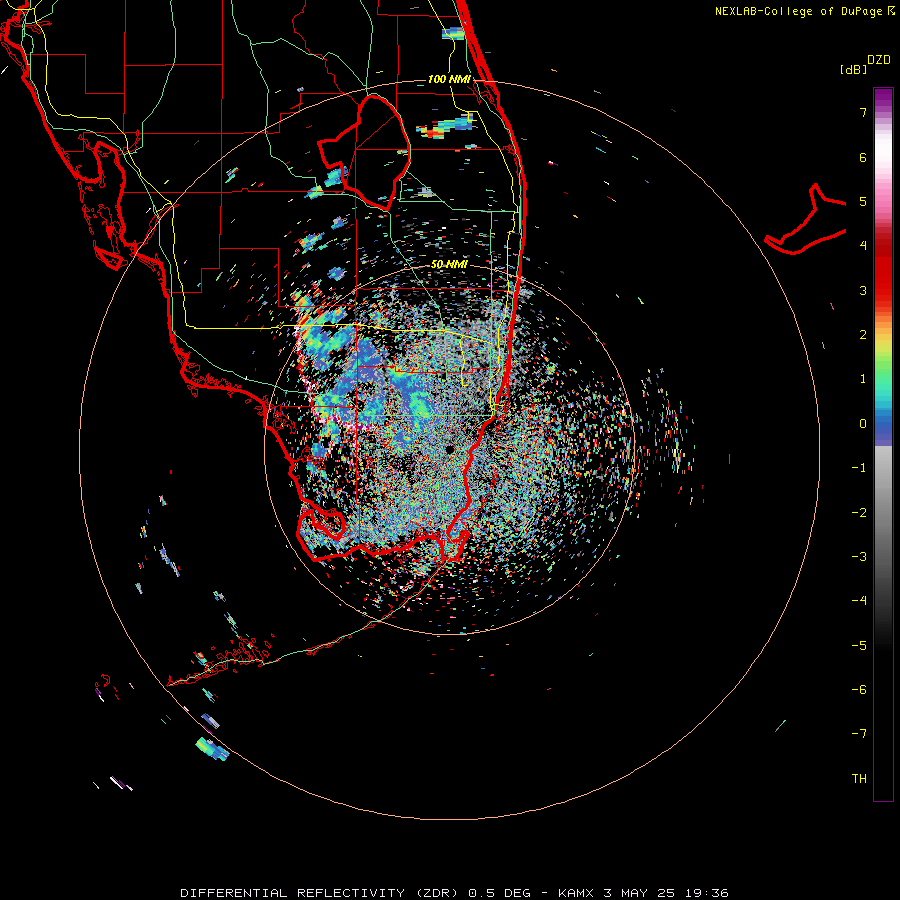Click the 1 dB value on the scale
Image resolution: width=900 pixels, height=900 pixels.
coord(863,379)
